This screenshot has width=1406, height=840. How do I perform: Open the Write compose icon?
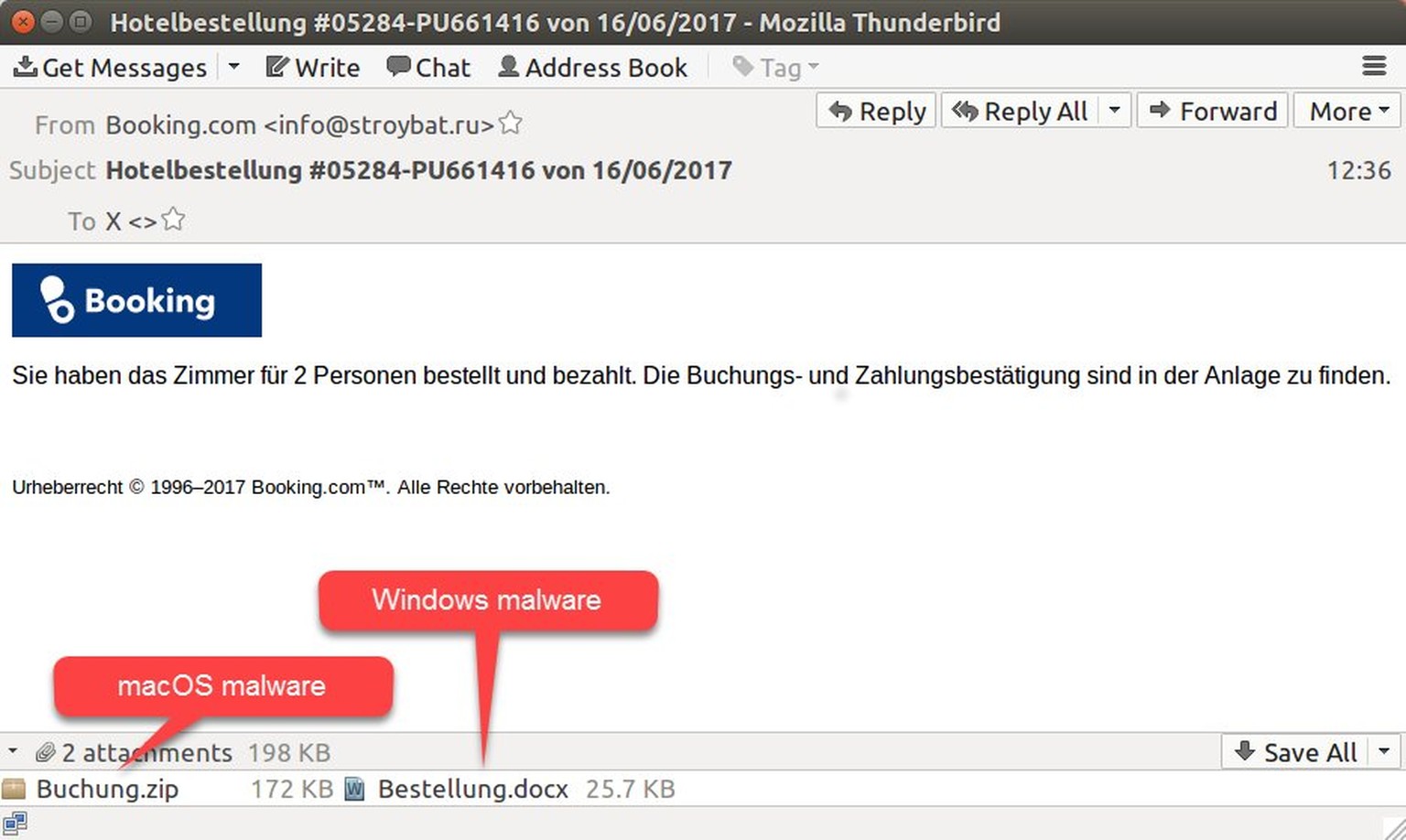(x=277, y=66)
